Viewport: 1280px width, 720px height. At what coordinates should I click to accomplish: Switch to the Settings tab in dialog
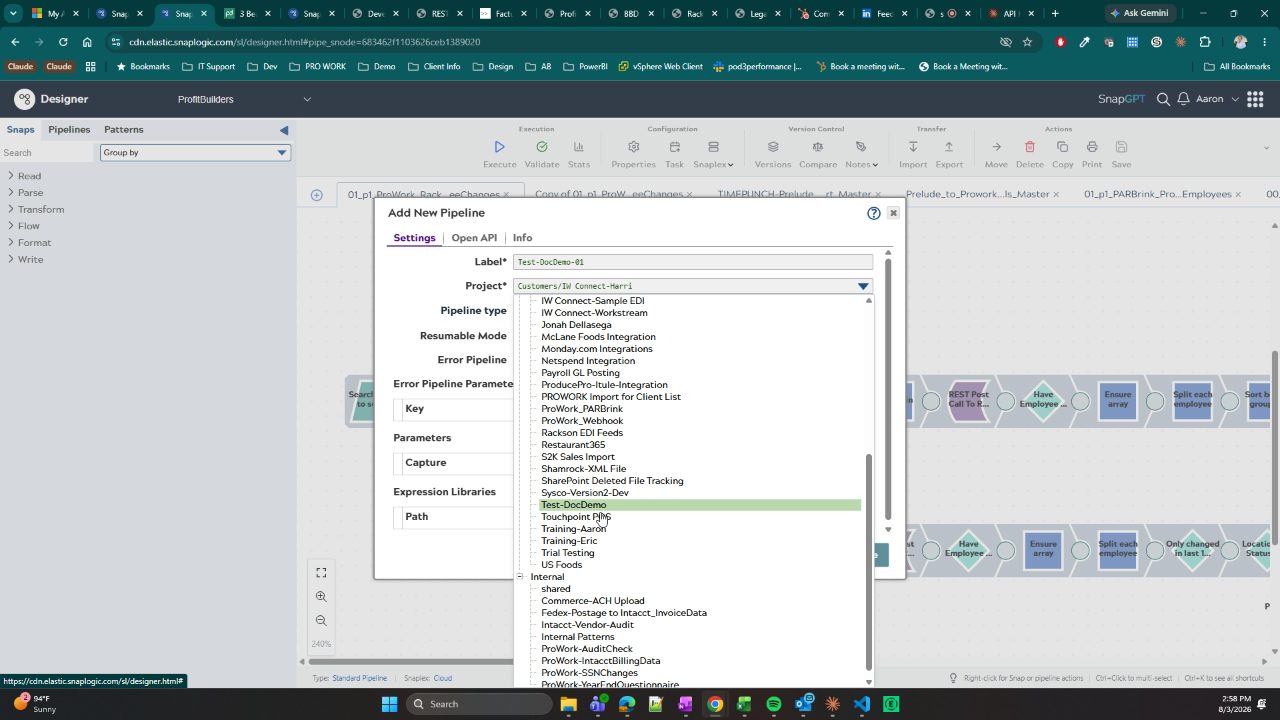click(414, 238)
